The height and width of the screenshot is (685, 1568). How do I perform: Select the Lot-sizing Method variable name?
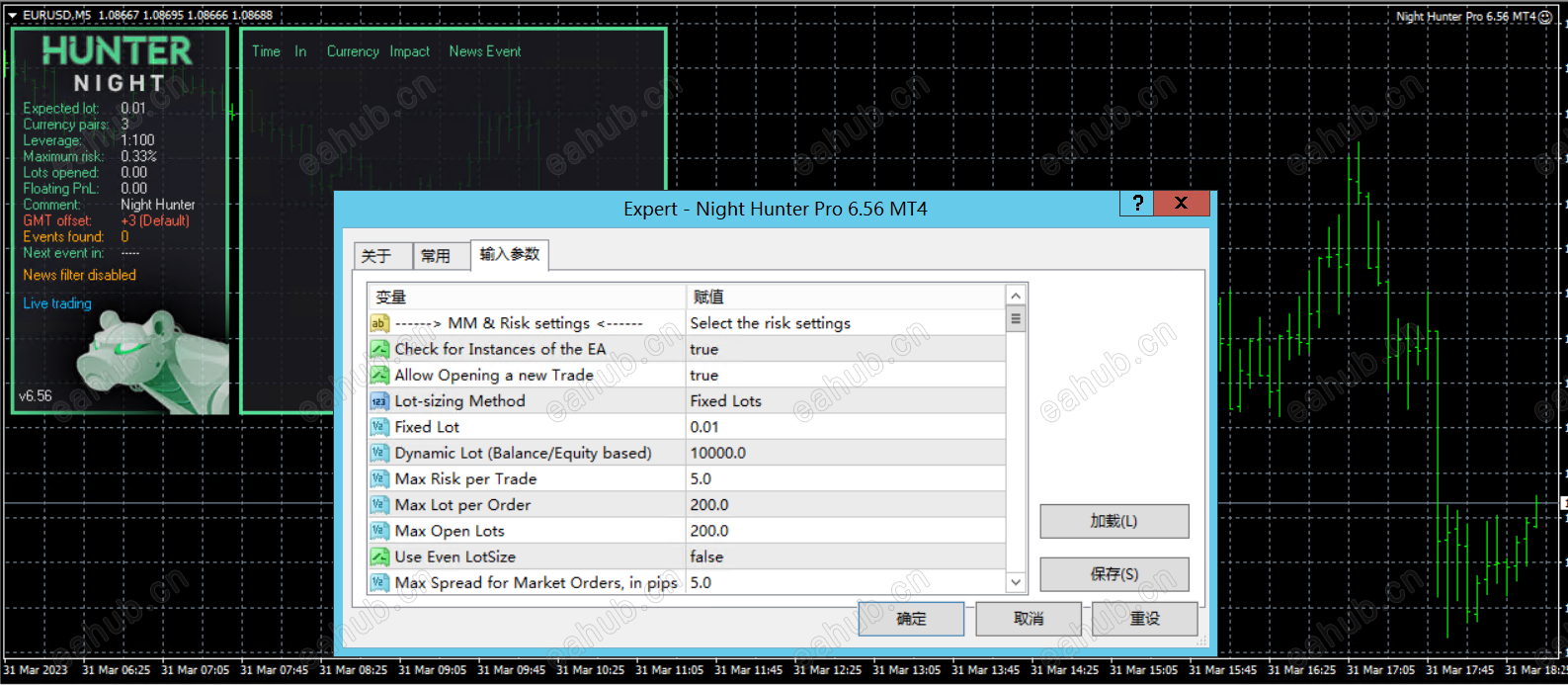pos(459,401)
